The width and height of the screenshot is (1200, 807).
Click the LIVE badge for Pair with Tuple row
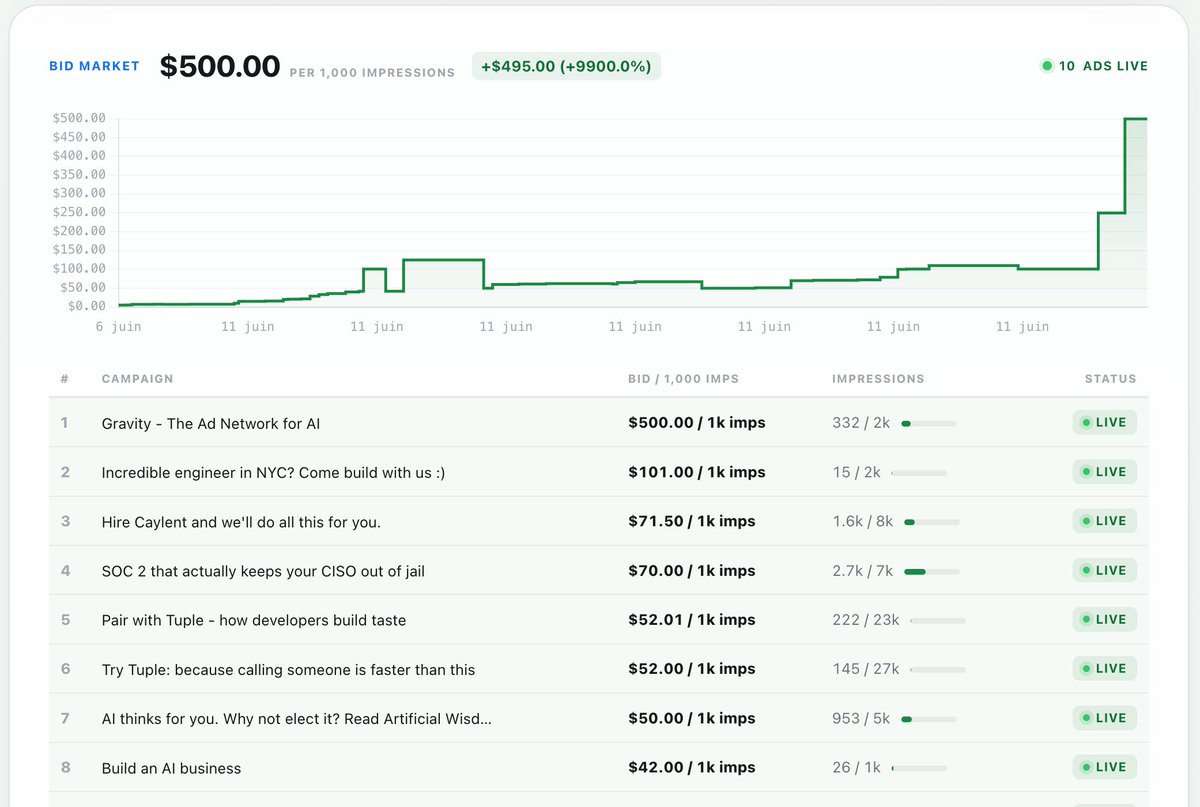click(1104, 620)
